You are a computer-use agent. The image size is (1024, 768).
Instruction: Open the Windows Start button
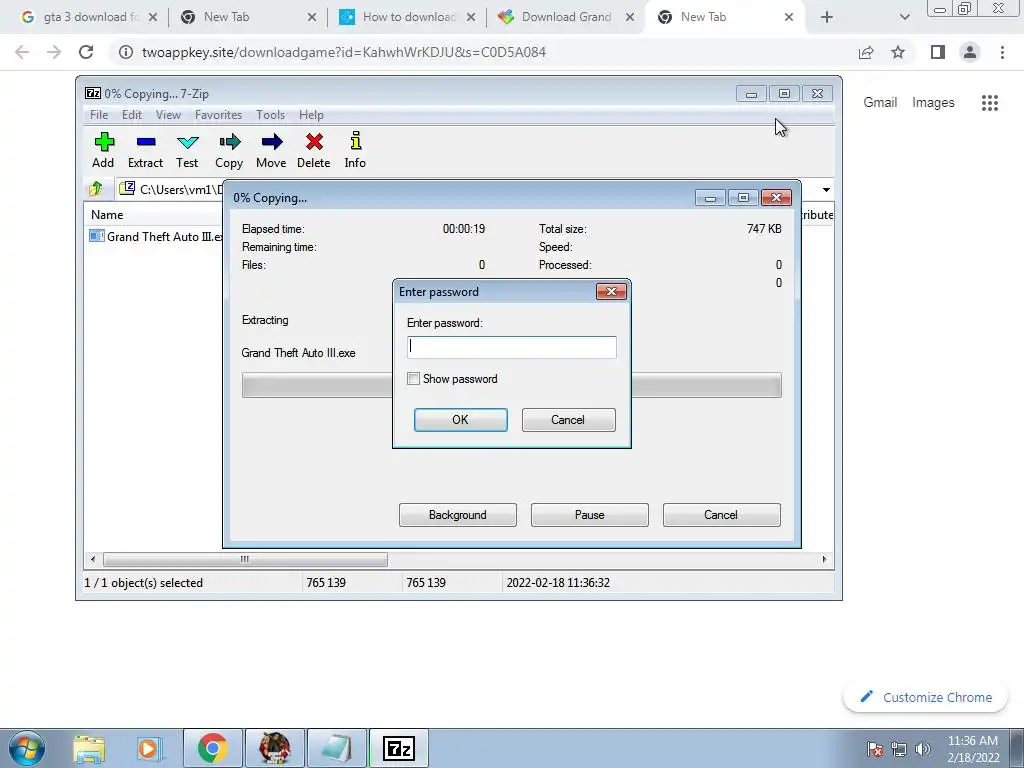[26, 748]
